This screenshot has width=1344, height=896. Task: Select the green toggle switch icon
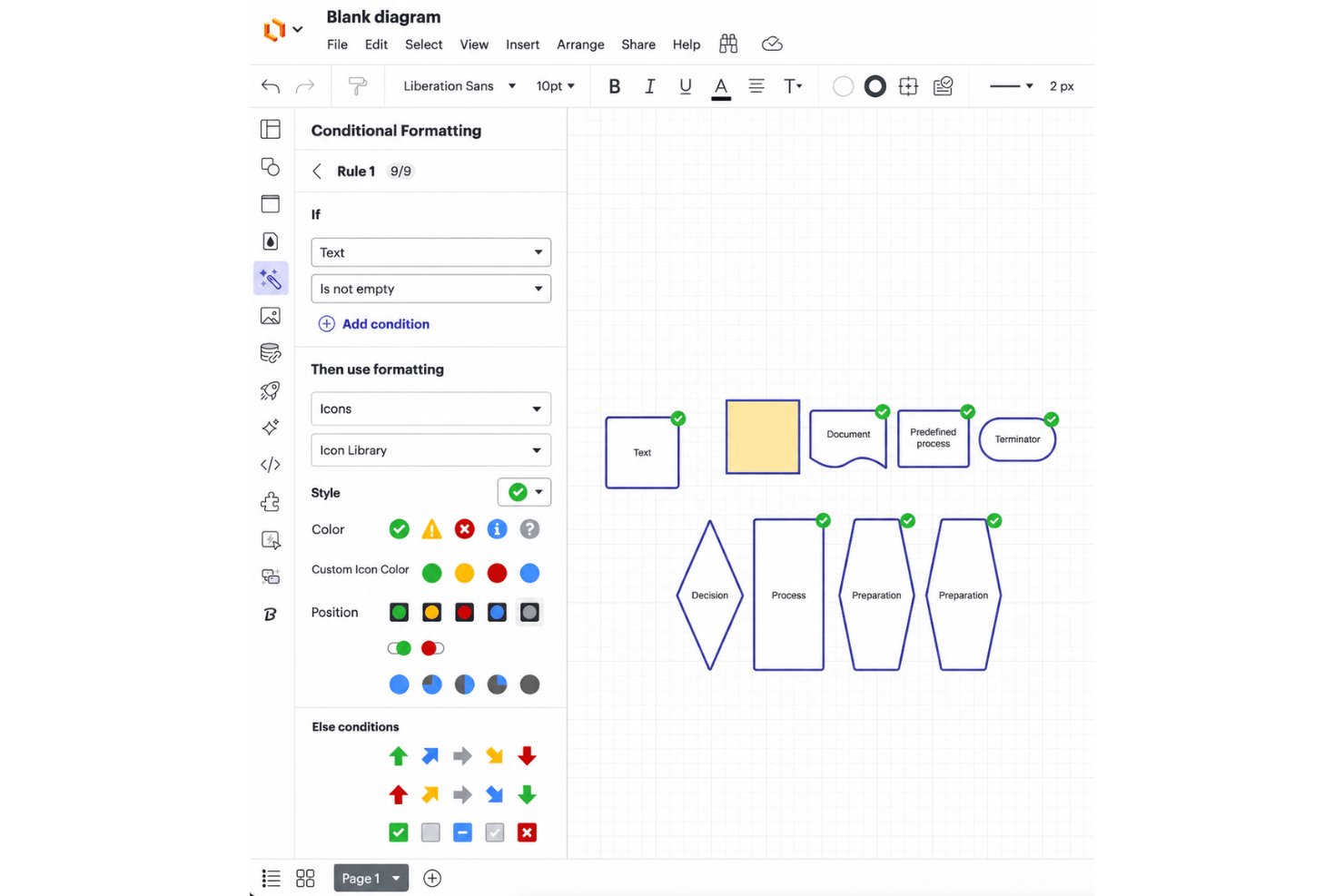click(400, 648)
